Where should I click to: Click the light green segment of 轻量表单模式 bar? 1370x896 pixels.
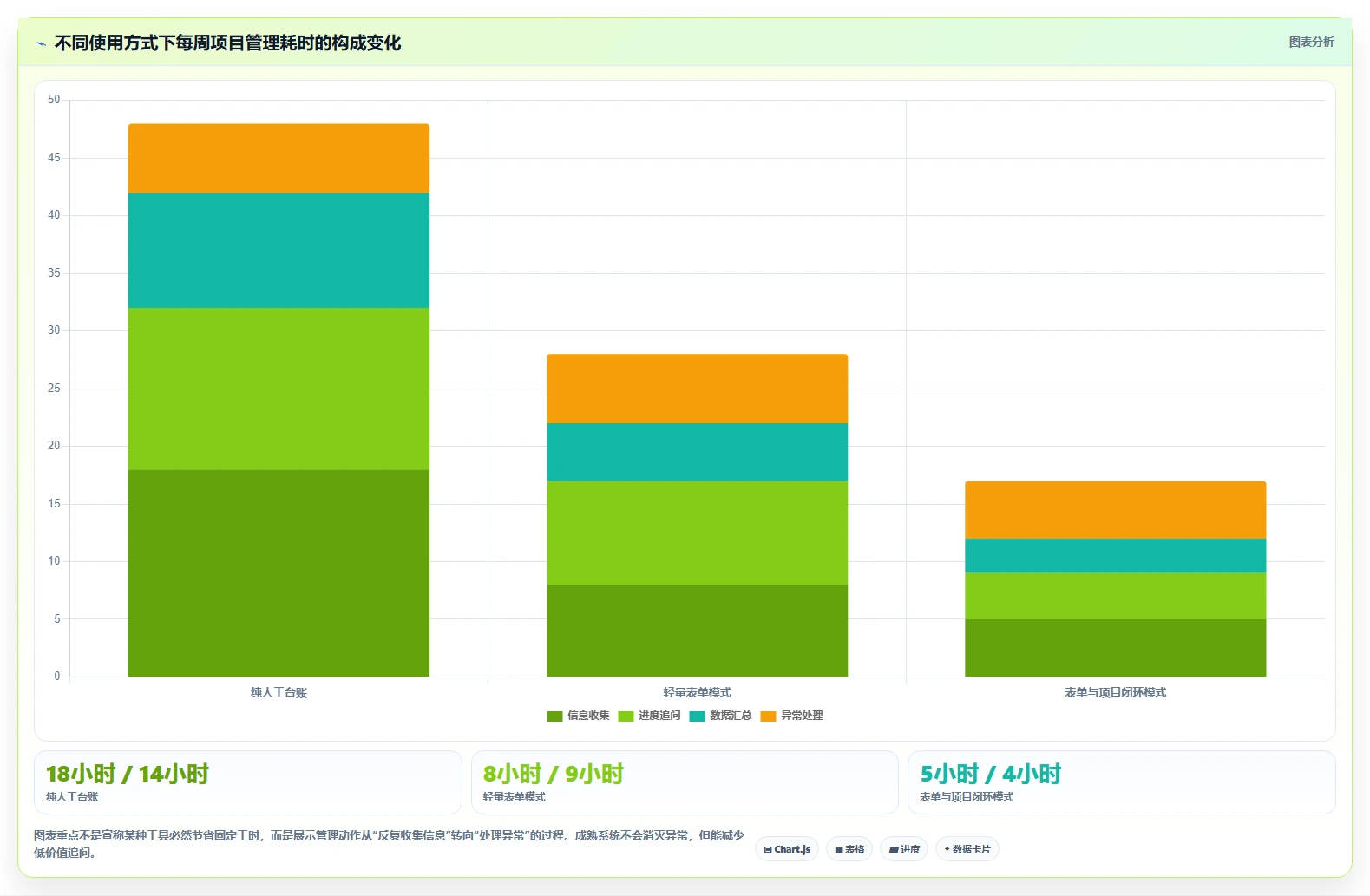[x=697, y=533]
